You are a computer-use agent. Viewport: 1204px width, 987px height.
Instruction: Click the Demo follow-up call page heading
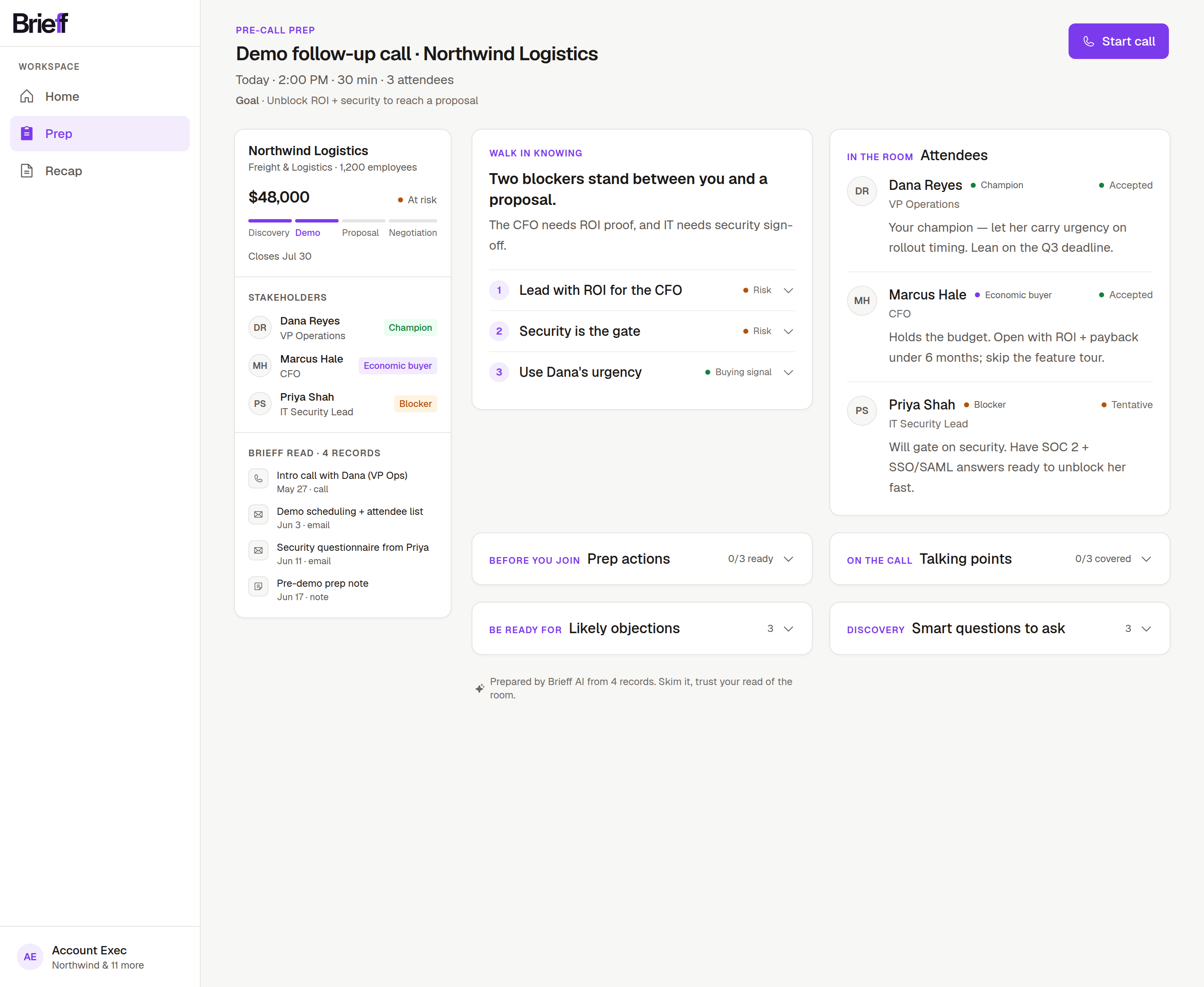(x=416, y=54)
